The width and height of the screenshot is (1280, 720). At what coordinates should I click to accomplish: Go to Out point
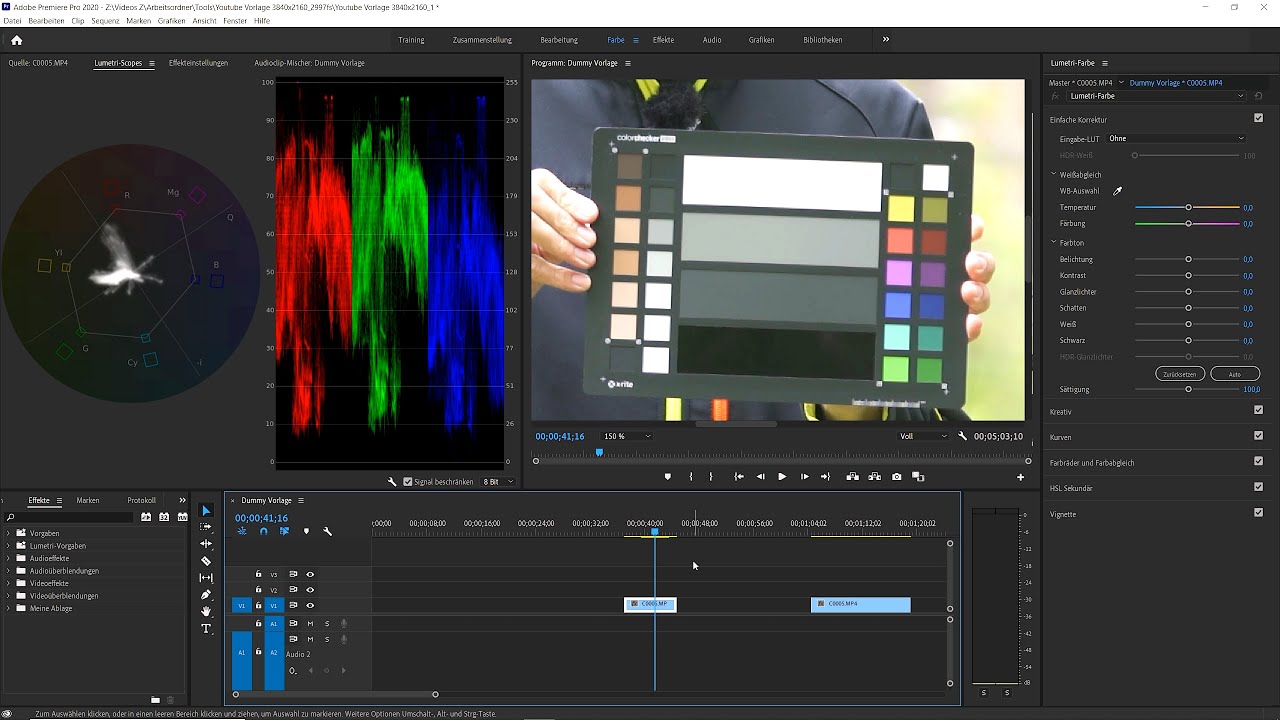click(825, 477)
